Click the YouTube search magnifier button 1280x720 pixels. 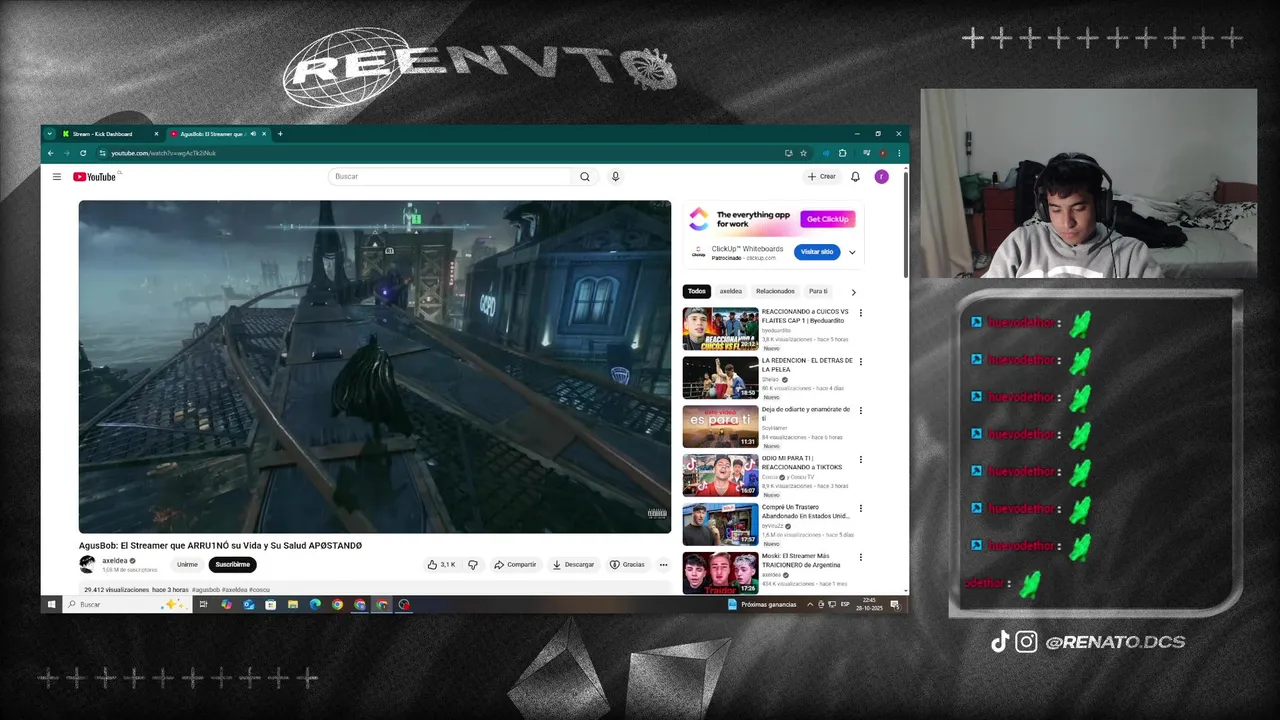[x=585, y=177]
